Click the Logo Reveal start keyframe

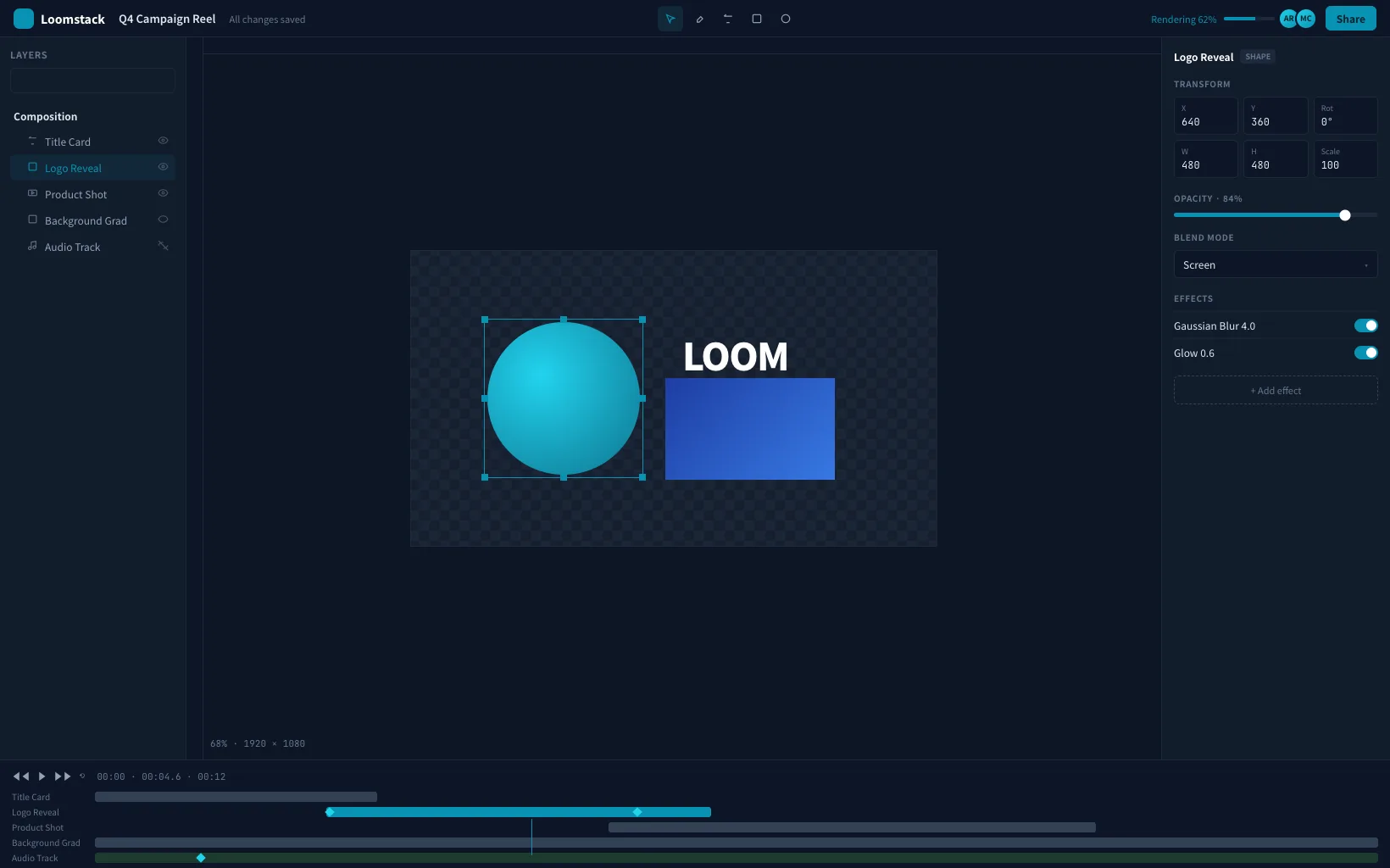click(x=330, y=812)
